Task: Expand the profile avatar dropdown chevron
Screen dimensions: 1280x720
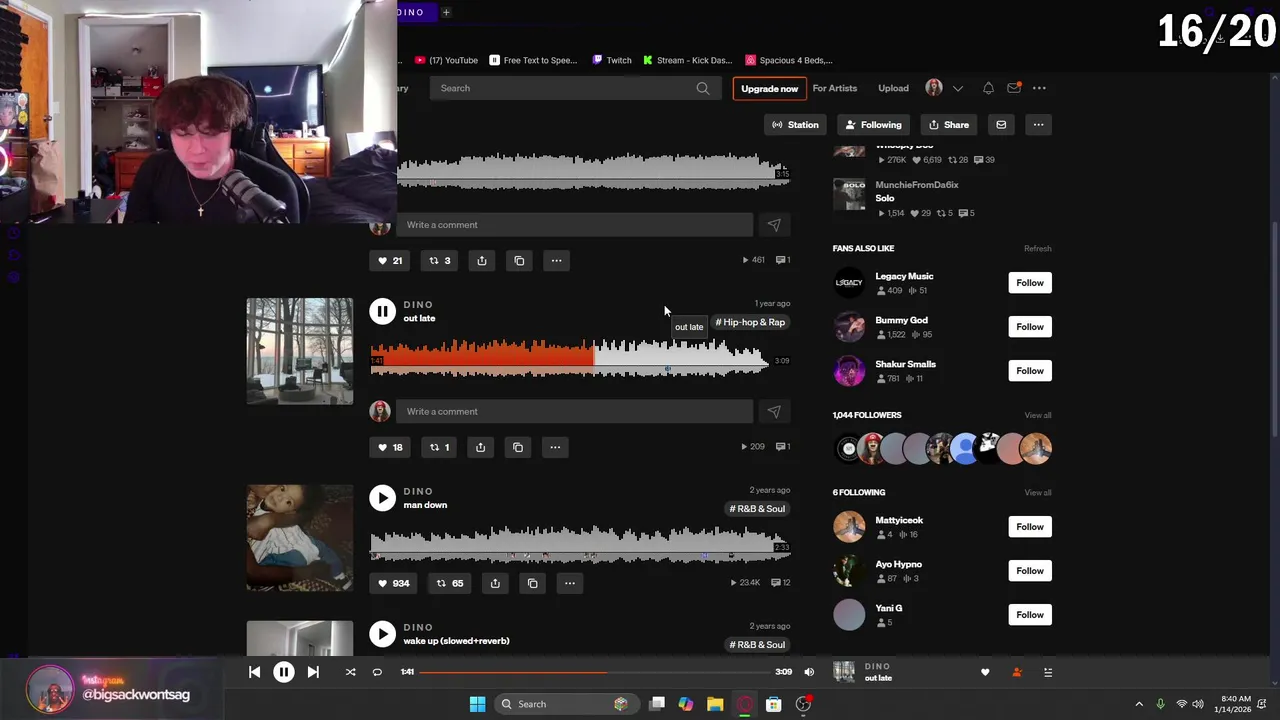Action: point(958,88)
